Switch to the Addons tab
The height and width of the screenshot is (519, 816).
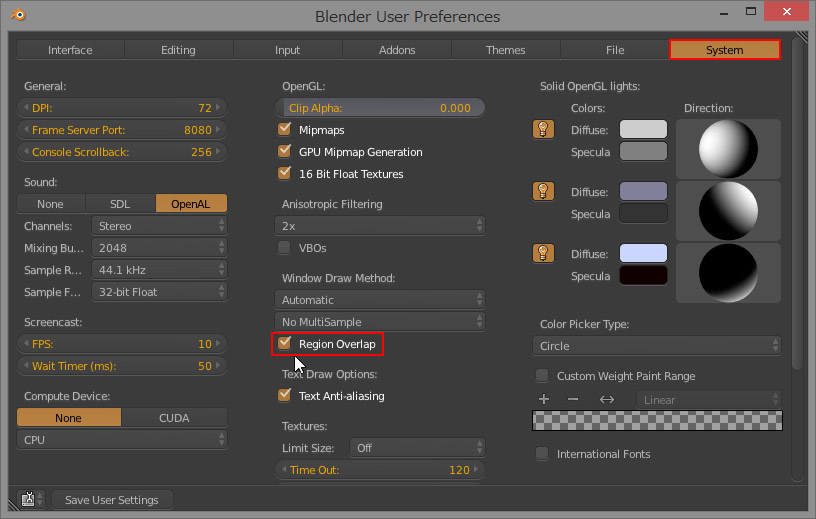397,50
